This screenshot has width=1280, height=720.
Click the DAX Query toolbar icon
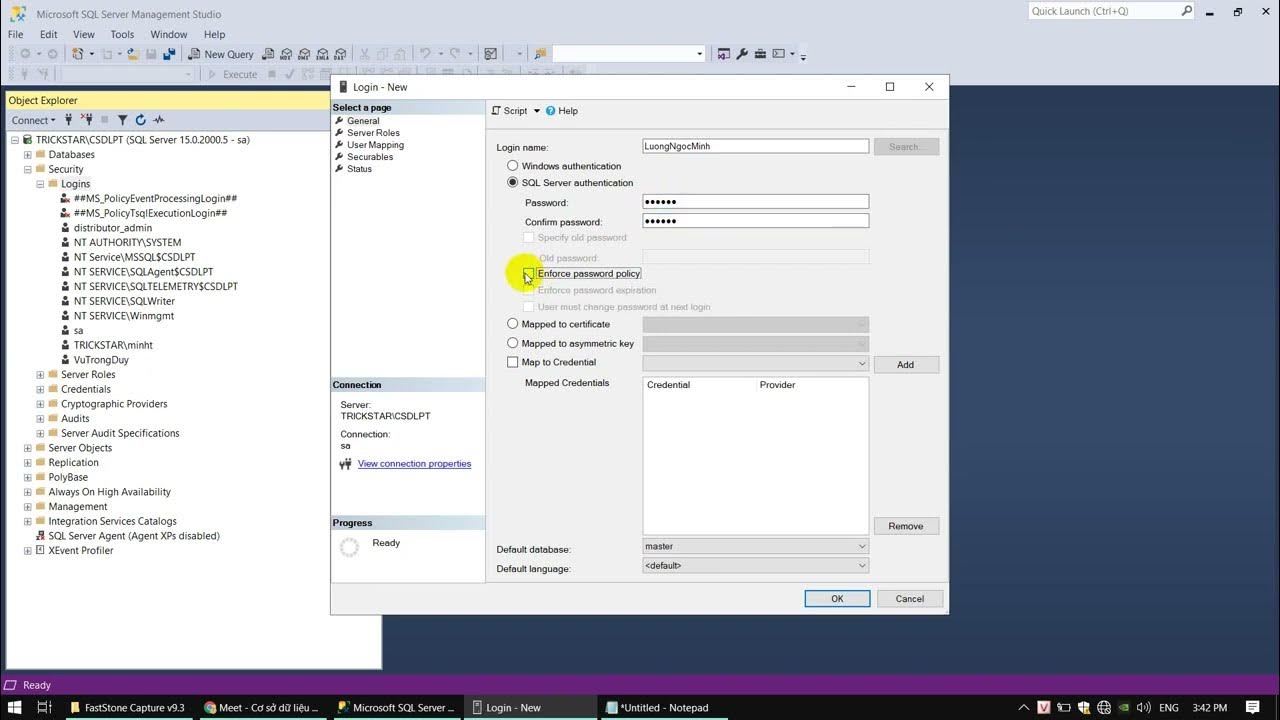340,54
